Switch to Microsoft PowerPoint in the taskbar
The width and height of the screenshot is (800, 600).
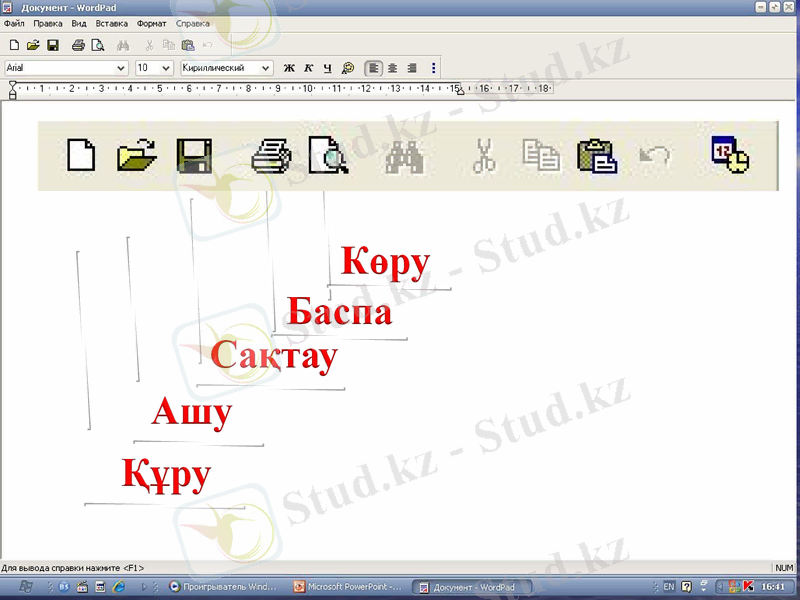tap(345, 587)
